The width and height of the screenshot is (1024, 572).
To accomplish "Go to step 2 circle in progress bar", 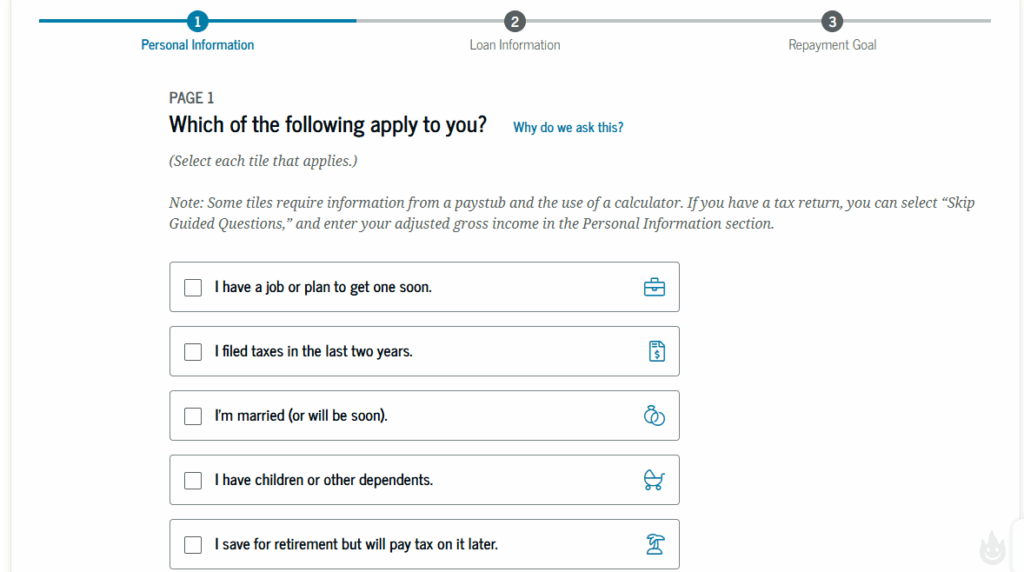I will tap(515, 22).
